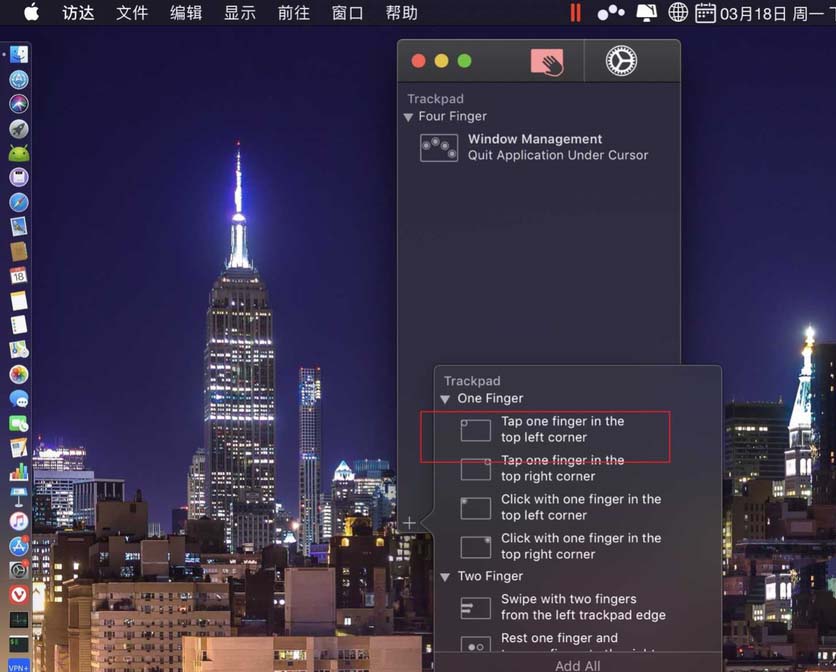The width and height of the screenshot is (836, 672).
Task: Launch the Android app from the Dock
Action: (17, 151)
